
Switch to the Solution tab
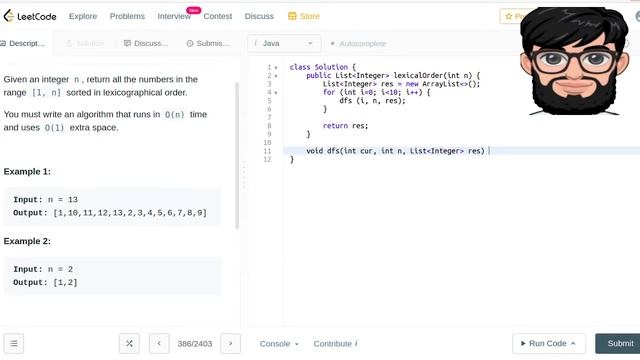click(x=85, y=43)
